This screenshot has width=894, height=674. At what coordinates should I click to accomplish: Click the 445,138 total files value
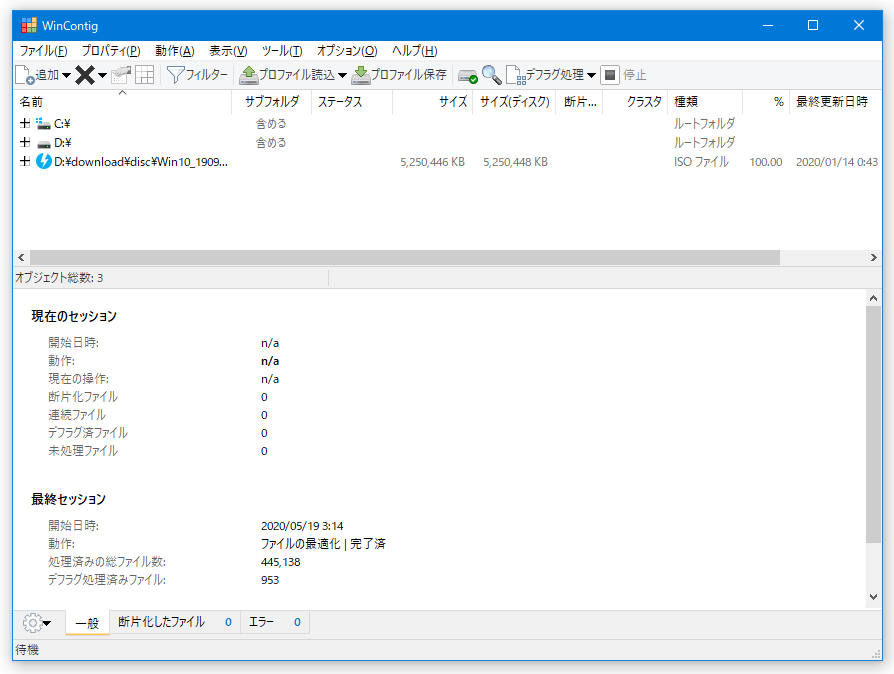click(280, 562)
